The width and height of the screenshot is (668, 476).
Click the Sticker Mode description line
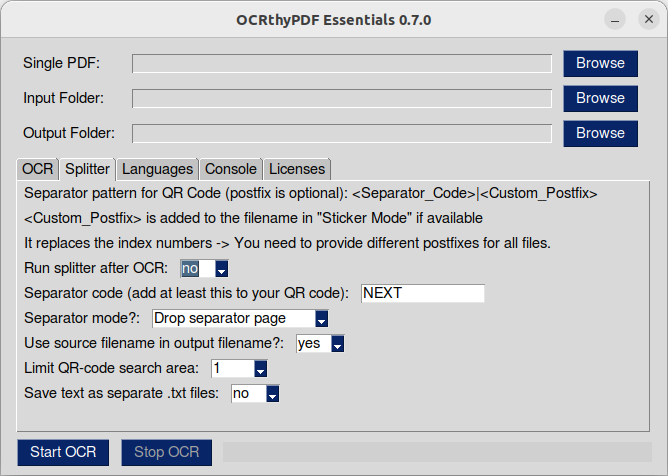click(x=253, y=218)
